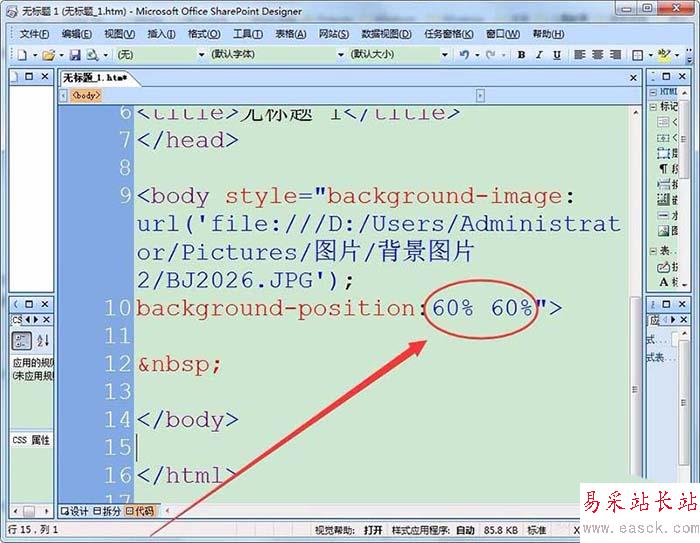This screenshot has width=700, height=543.
Task: Switch to 设计 view
Action: coord(75,511)
